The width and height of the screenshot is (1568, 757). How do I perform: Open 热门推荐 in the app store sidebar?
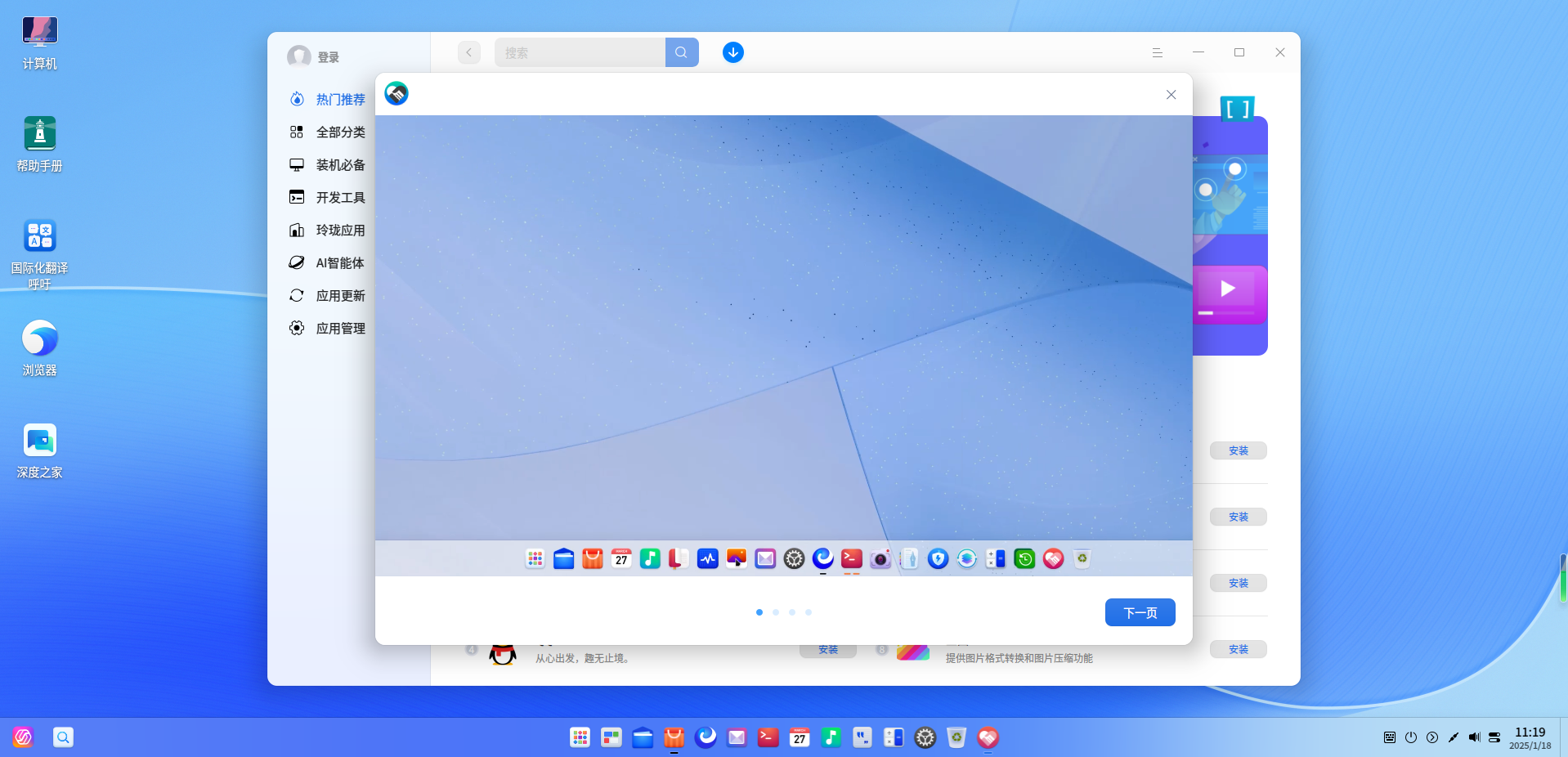coord(328,99)
